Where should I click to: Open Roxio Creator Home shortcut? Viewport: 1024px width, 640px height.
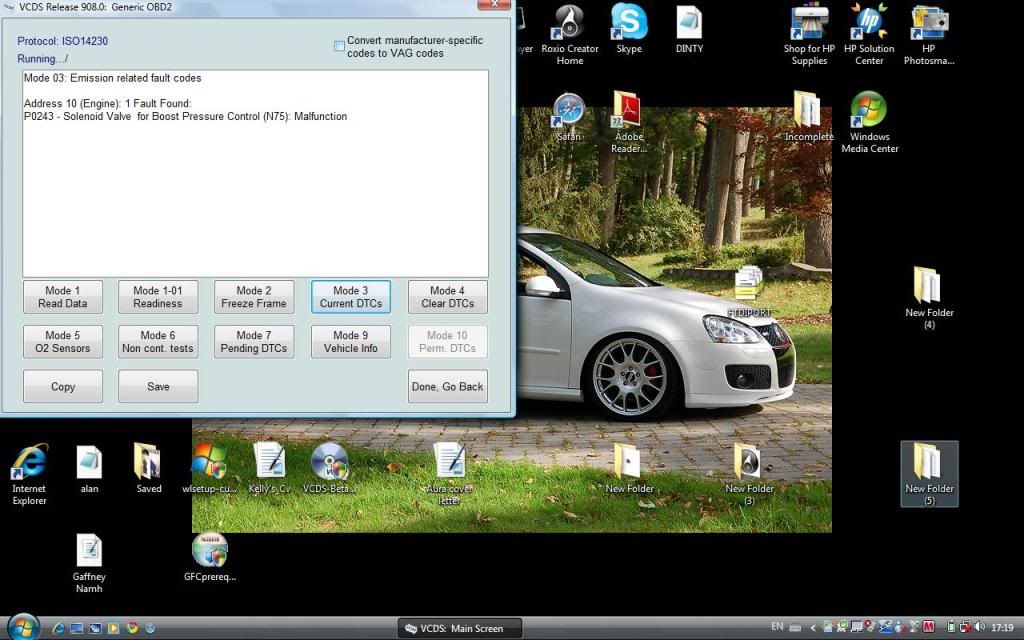(569, 34)
